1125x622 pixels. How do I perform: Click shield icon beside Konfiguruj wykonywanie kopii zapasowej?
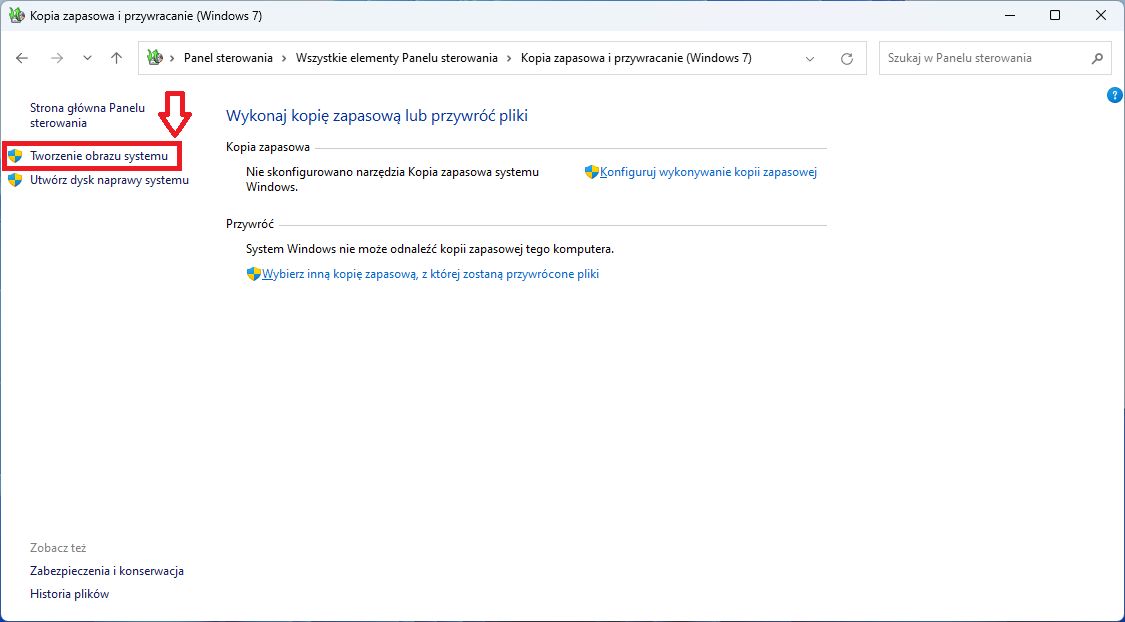[x=592, y=172]
